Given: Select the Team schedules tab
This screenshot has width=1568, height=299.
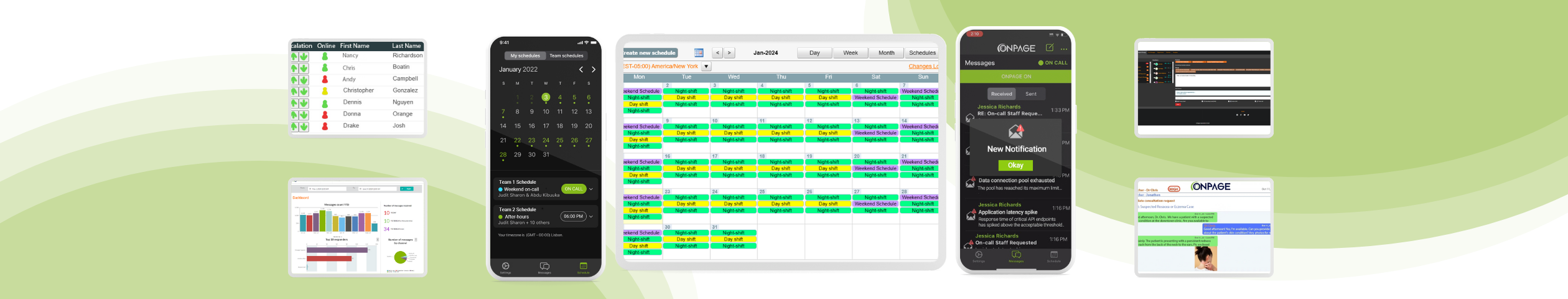Looking at the screenshot, I should [x=566, y=55].
